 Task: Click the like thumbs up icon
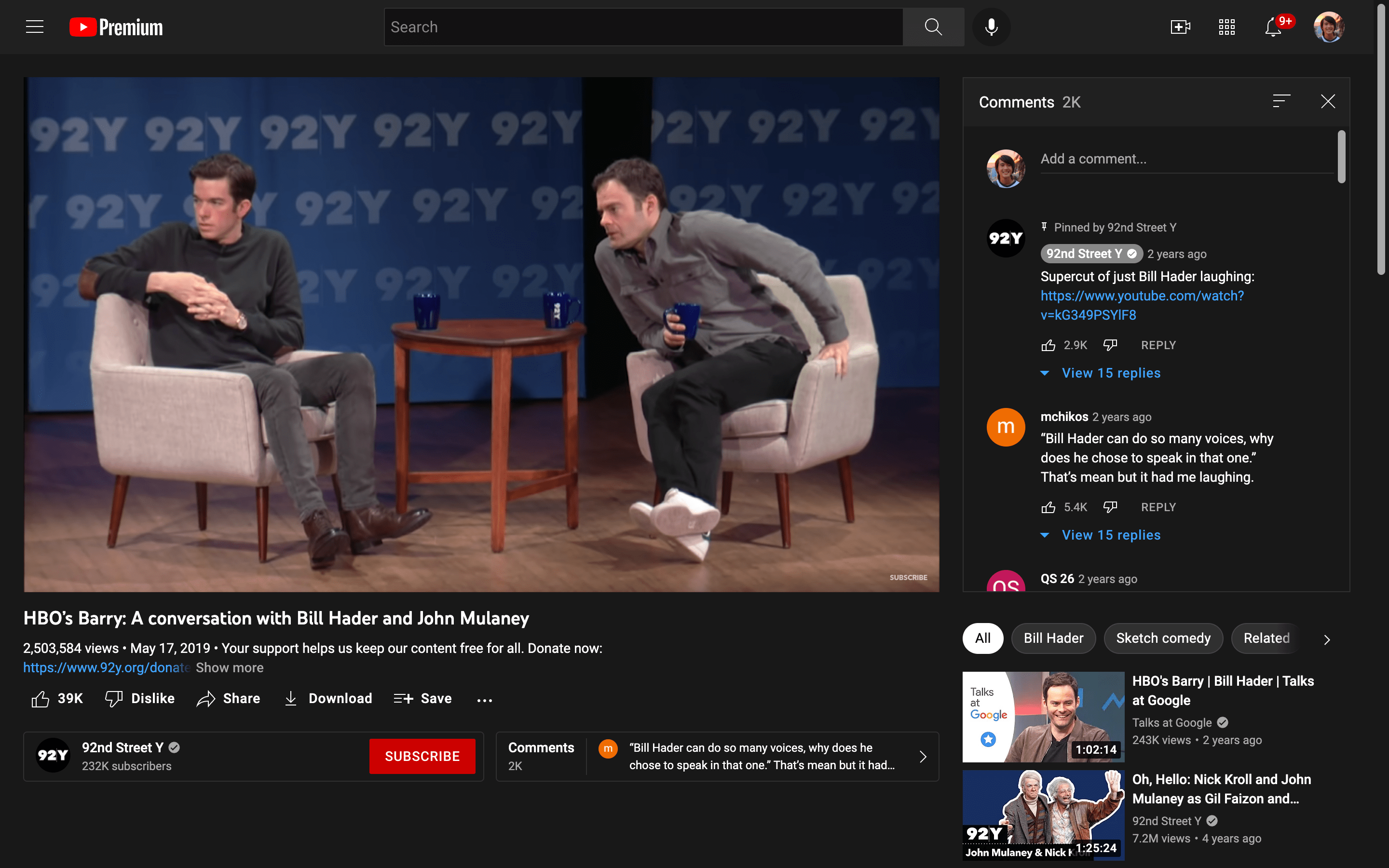40,698
